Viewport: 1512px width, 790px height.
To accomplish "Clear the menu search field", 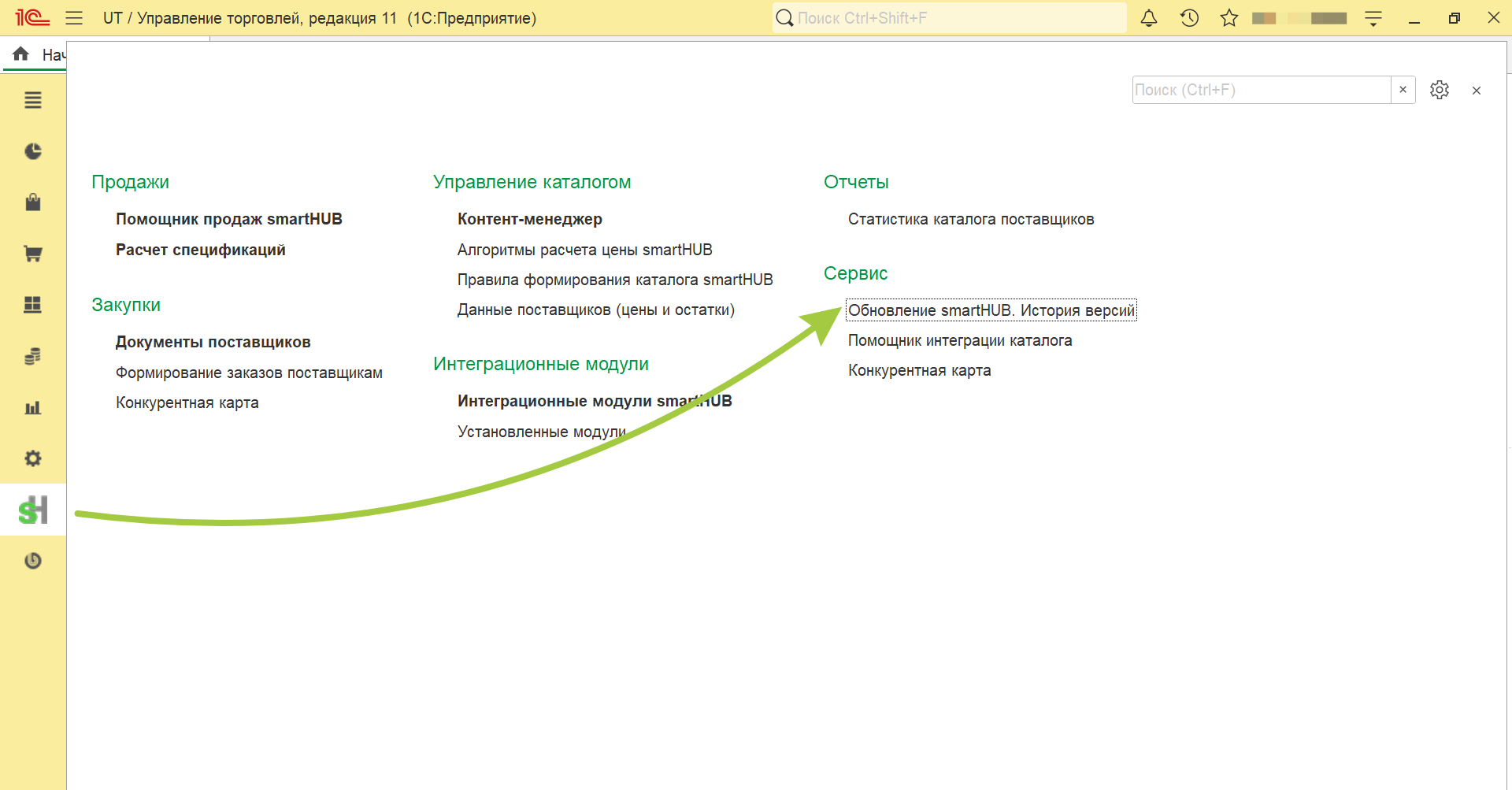I will 1403,90.
